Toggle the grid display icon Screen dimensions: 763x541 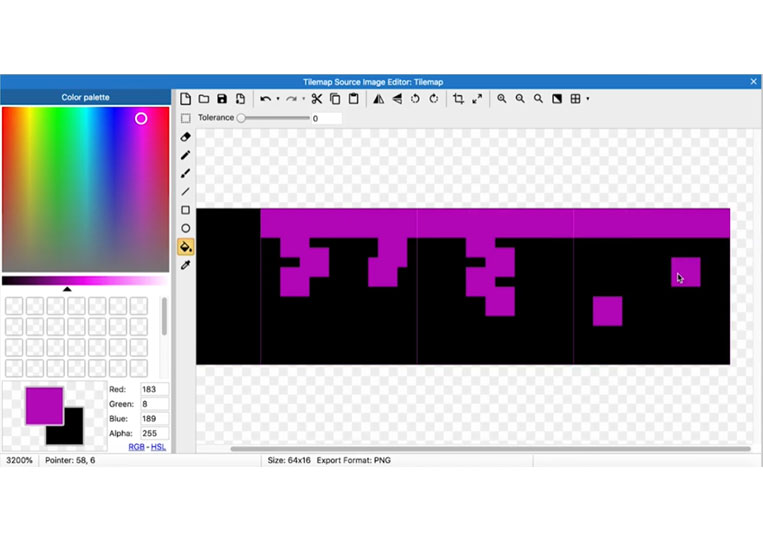(575, 99)
